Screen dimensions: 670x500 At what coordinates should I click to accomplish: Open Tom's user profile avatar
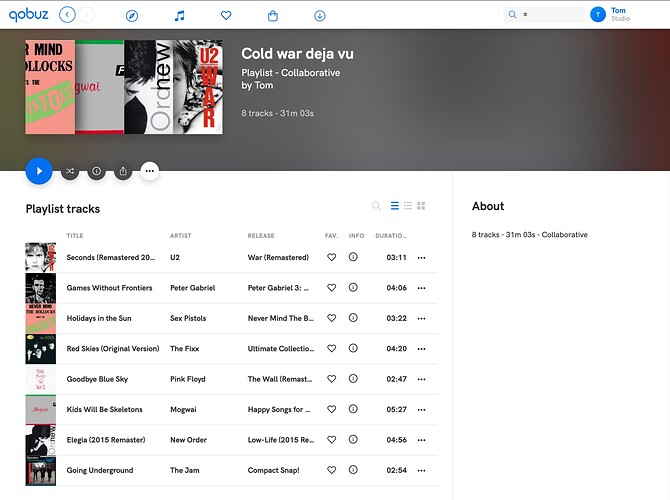[x=598, y=15]
